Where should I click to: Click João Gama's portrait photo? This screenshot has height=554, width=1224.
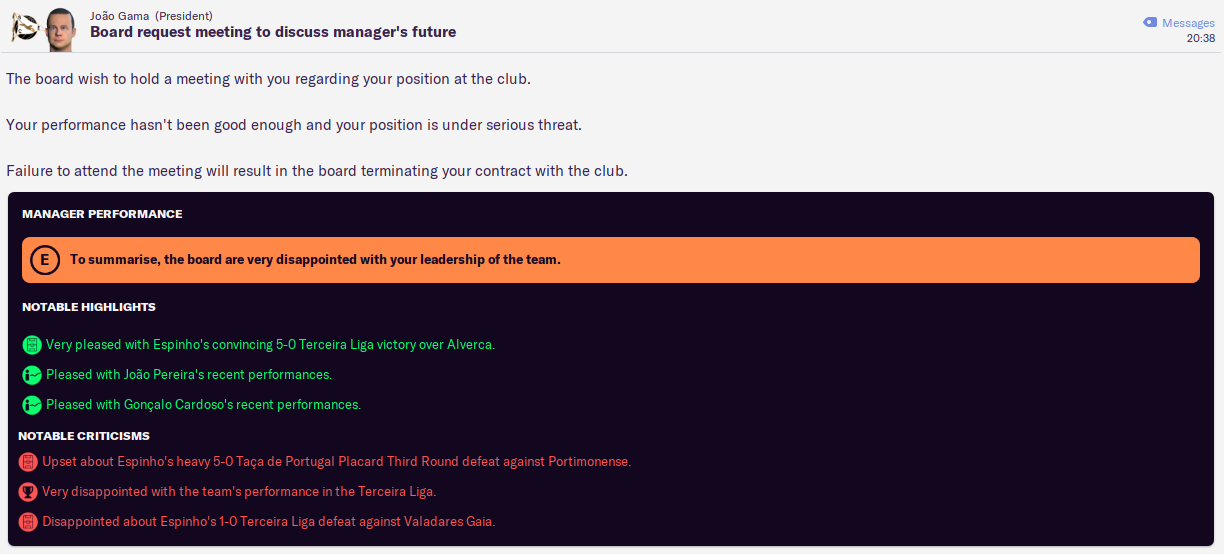tap(59, 28)
